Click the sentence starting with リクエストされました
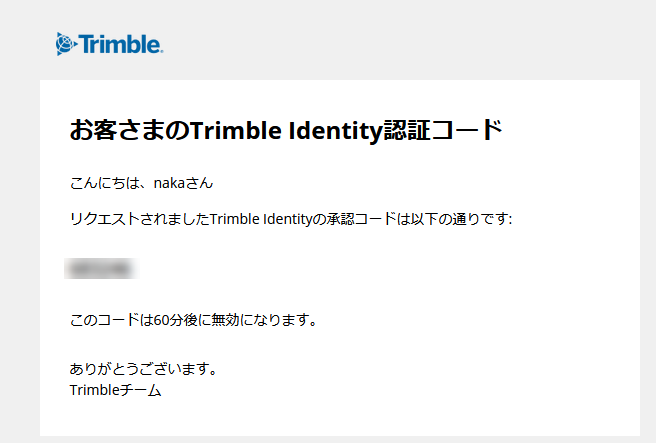The width and height of the screenshot is (656, 443). pyautogui.click(x=291, y=219)
